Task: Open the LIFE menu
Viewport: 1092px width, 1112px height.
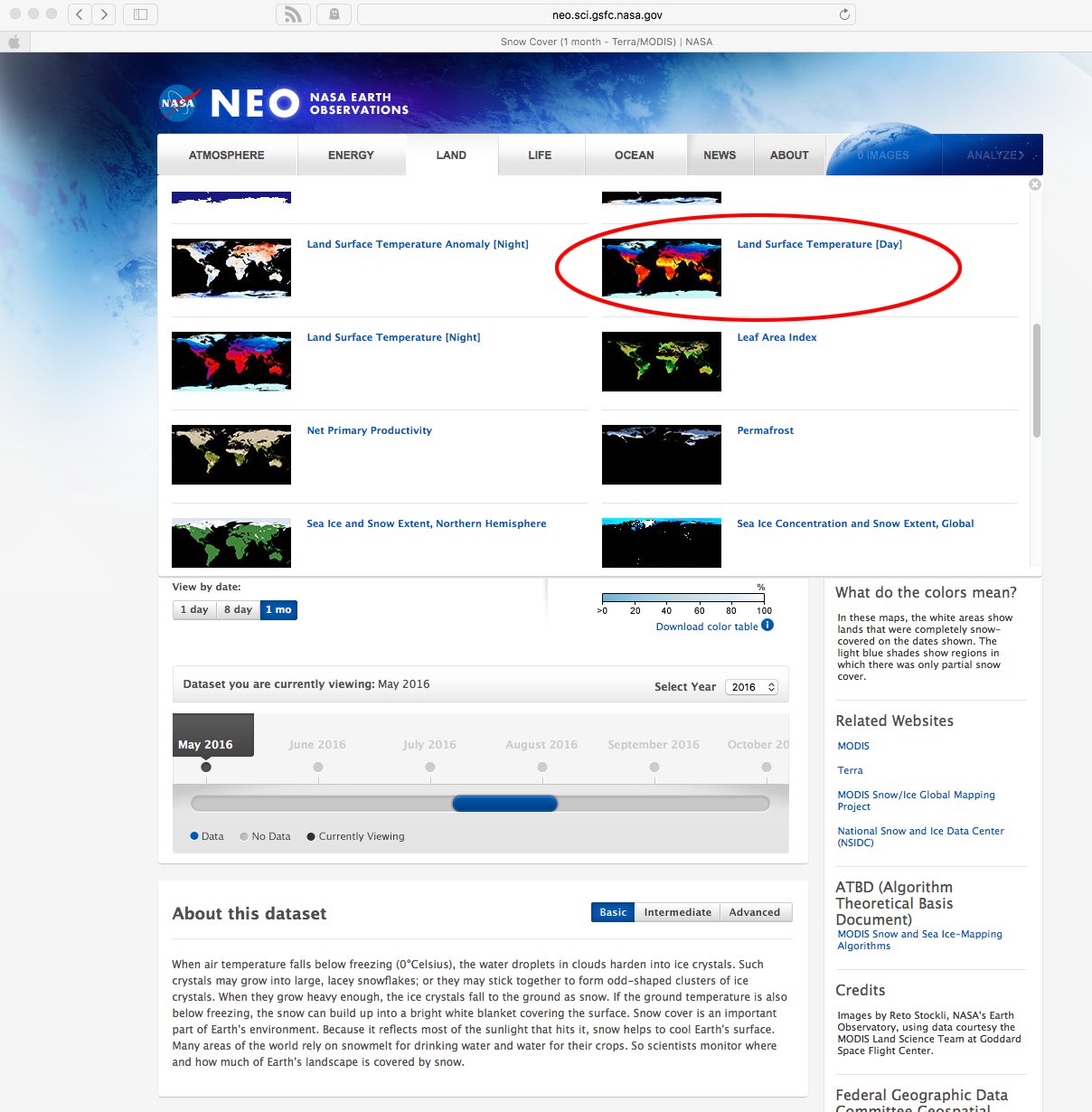Action: click(540, 155)
